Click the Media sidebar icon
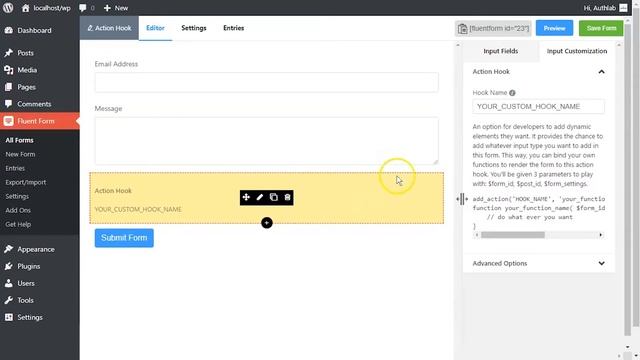This screenshot has height=360, width=640. tap(9, 70)
